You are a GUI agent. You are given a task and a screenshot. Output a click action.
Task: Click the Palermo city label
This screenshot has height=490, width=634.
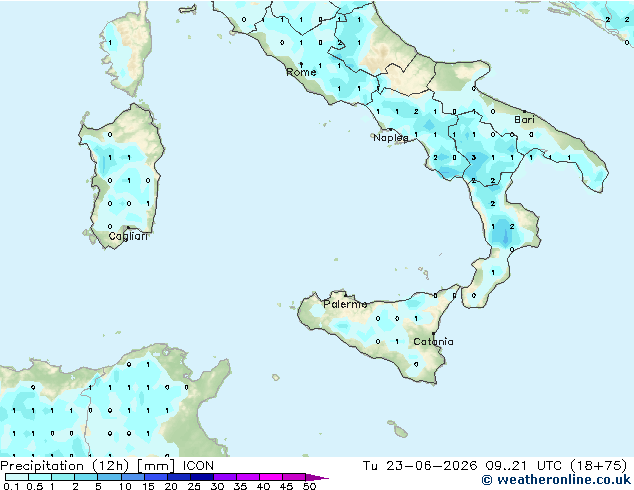point(345,304)
